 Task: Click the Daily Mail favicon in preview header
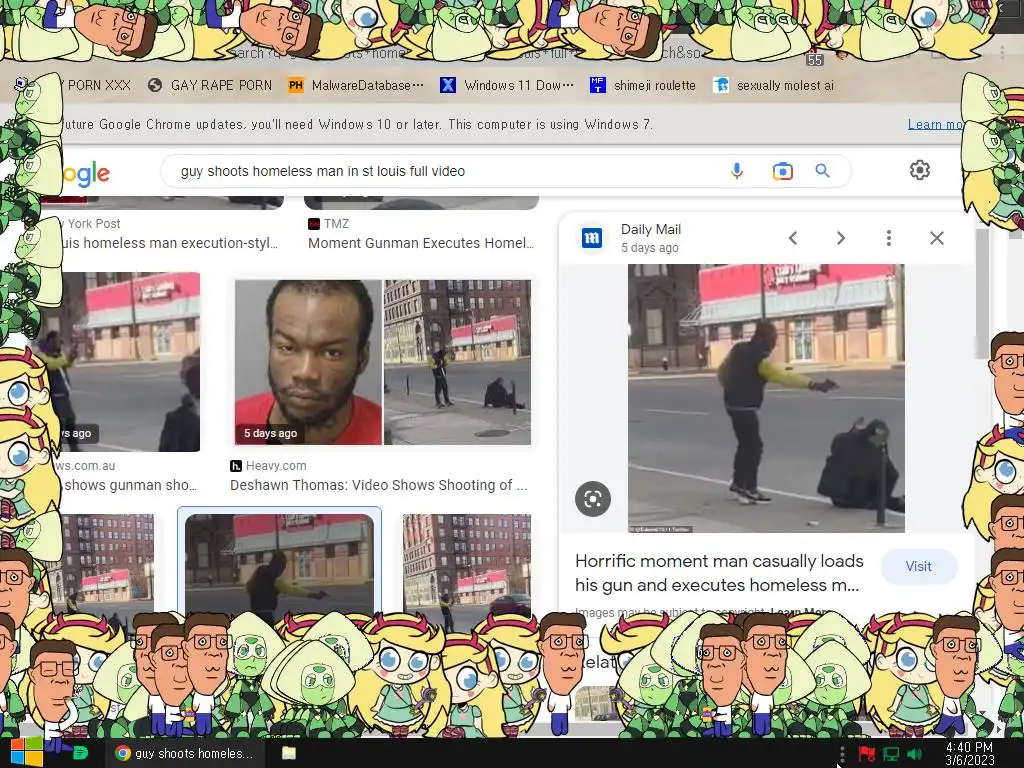pyautogui.click(x=592, y=238)
